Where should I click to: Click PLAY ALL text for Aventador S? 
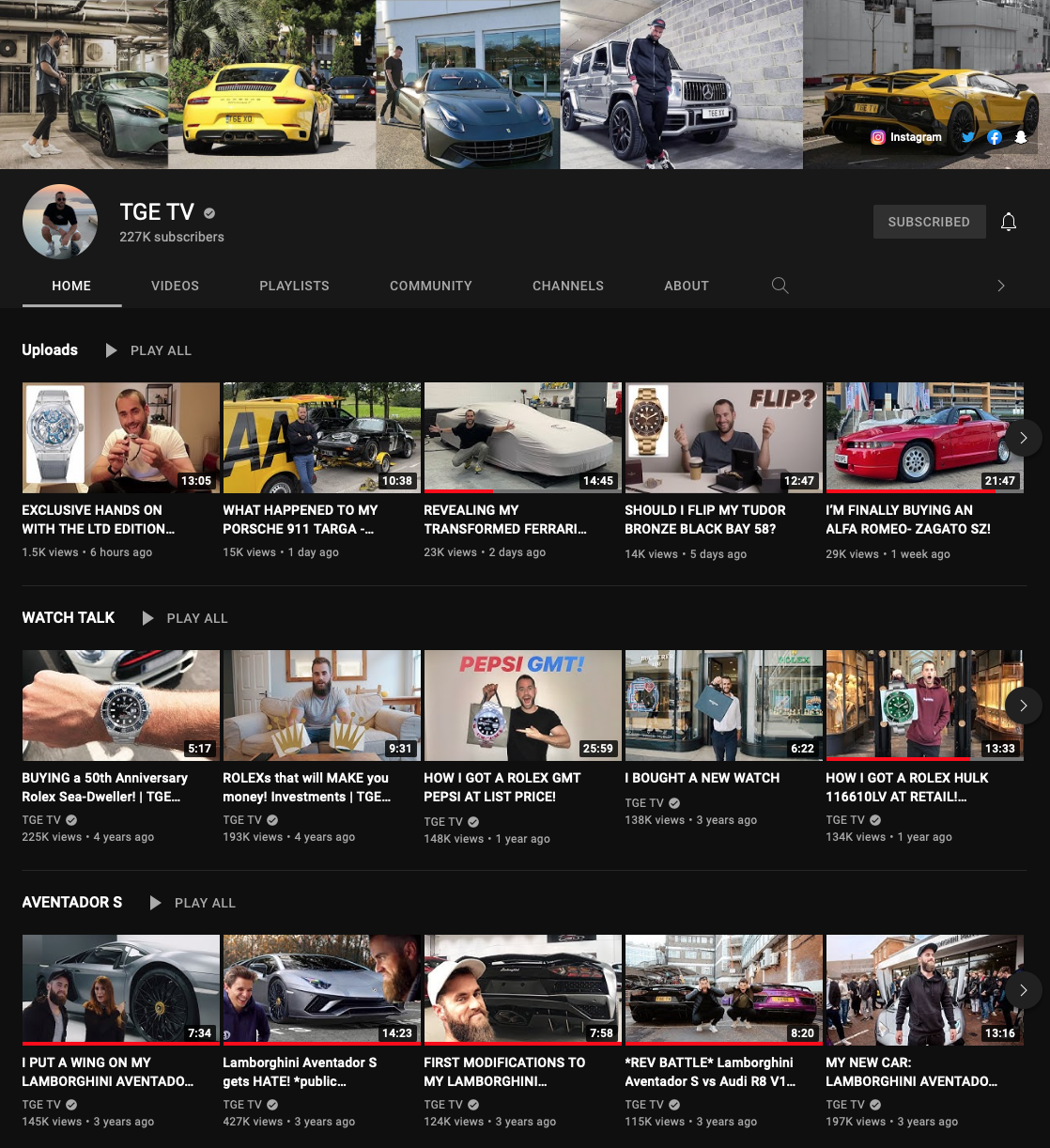click(x=205, y=903)
